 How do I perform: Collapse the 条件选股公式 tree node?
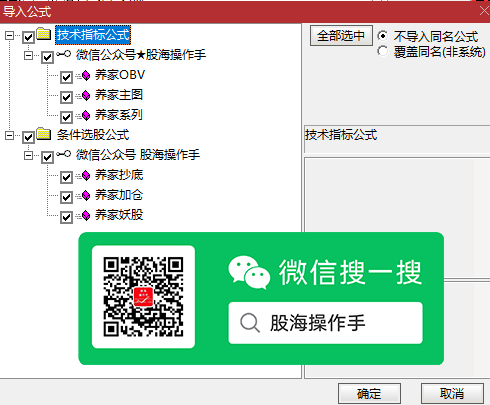[10, 135]
